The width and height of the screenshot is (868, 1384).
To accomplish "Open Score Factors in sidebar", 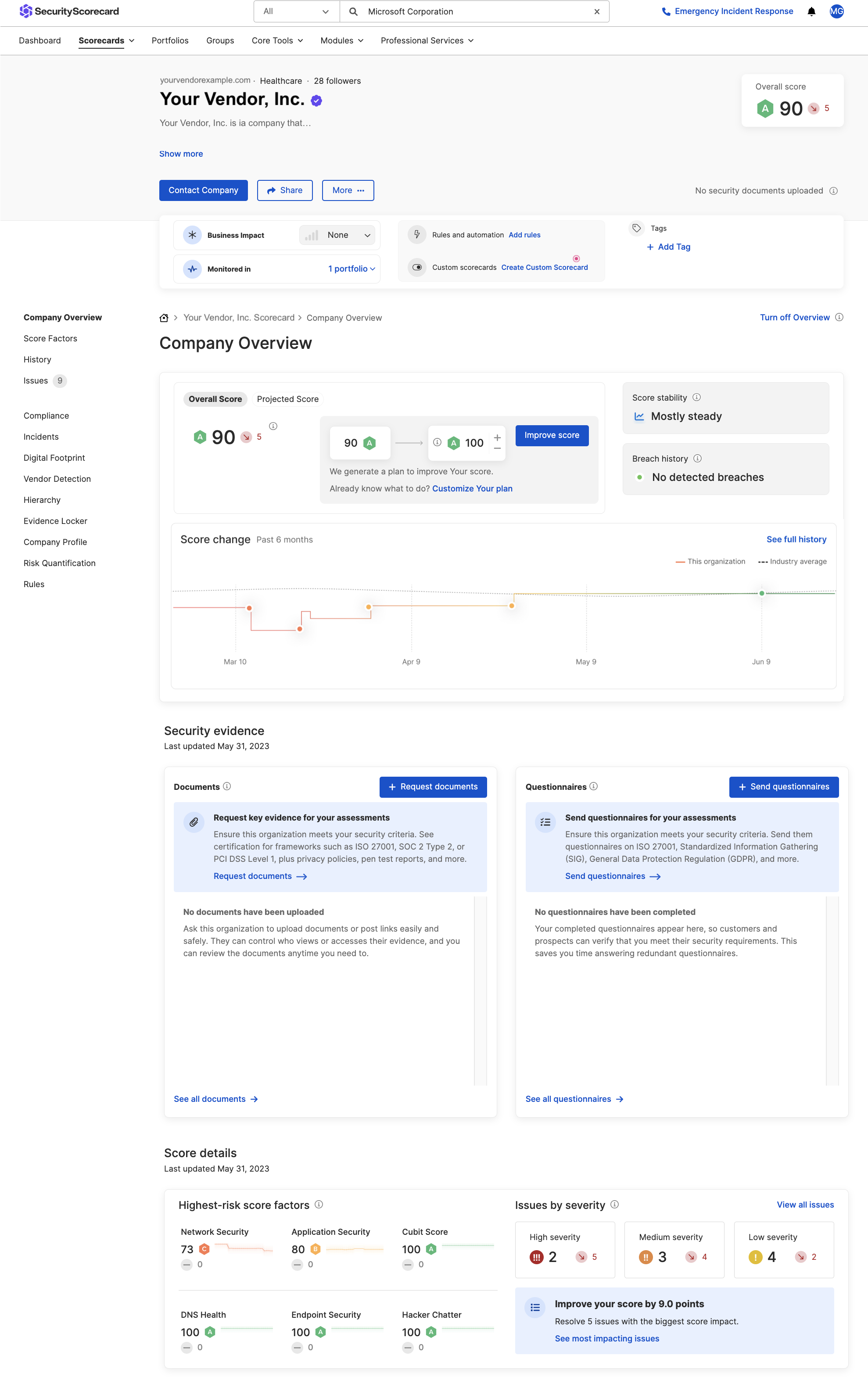I will point(50,338).
